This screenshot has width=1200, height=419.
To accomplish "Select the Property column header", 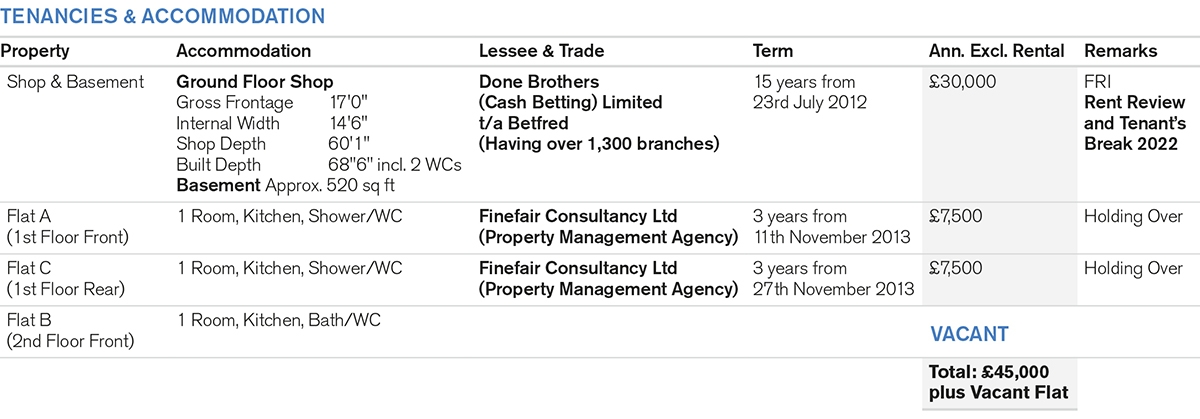I will pyautogui.click(x=35, y=51).
